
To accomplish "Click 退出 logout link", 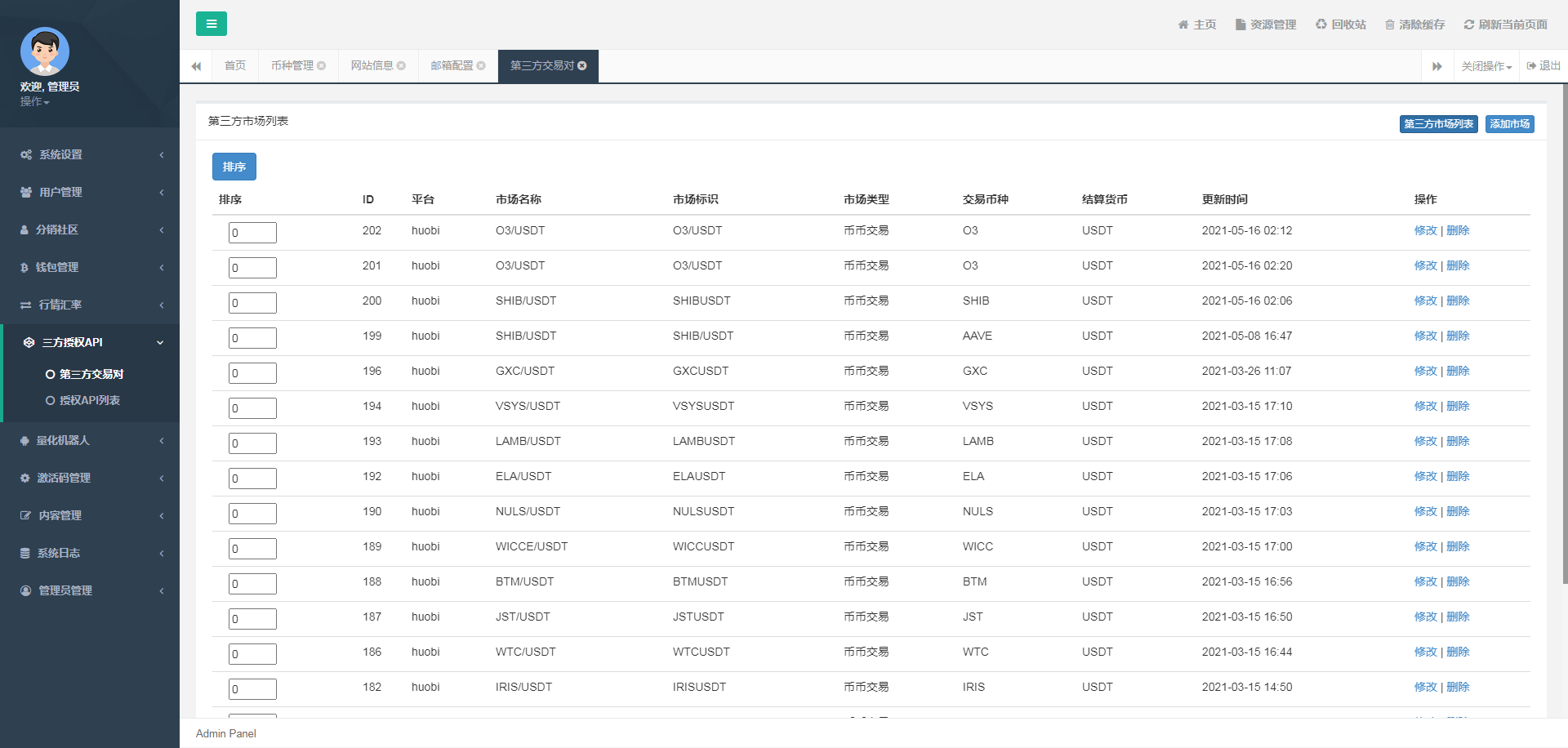I will pyautogui.click(x=1544, y=66).
